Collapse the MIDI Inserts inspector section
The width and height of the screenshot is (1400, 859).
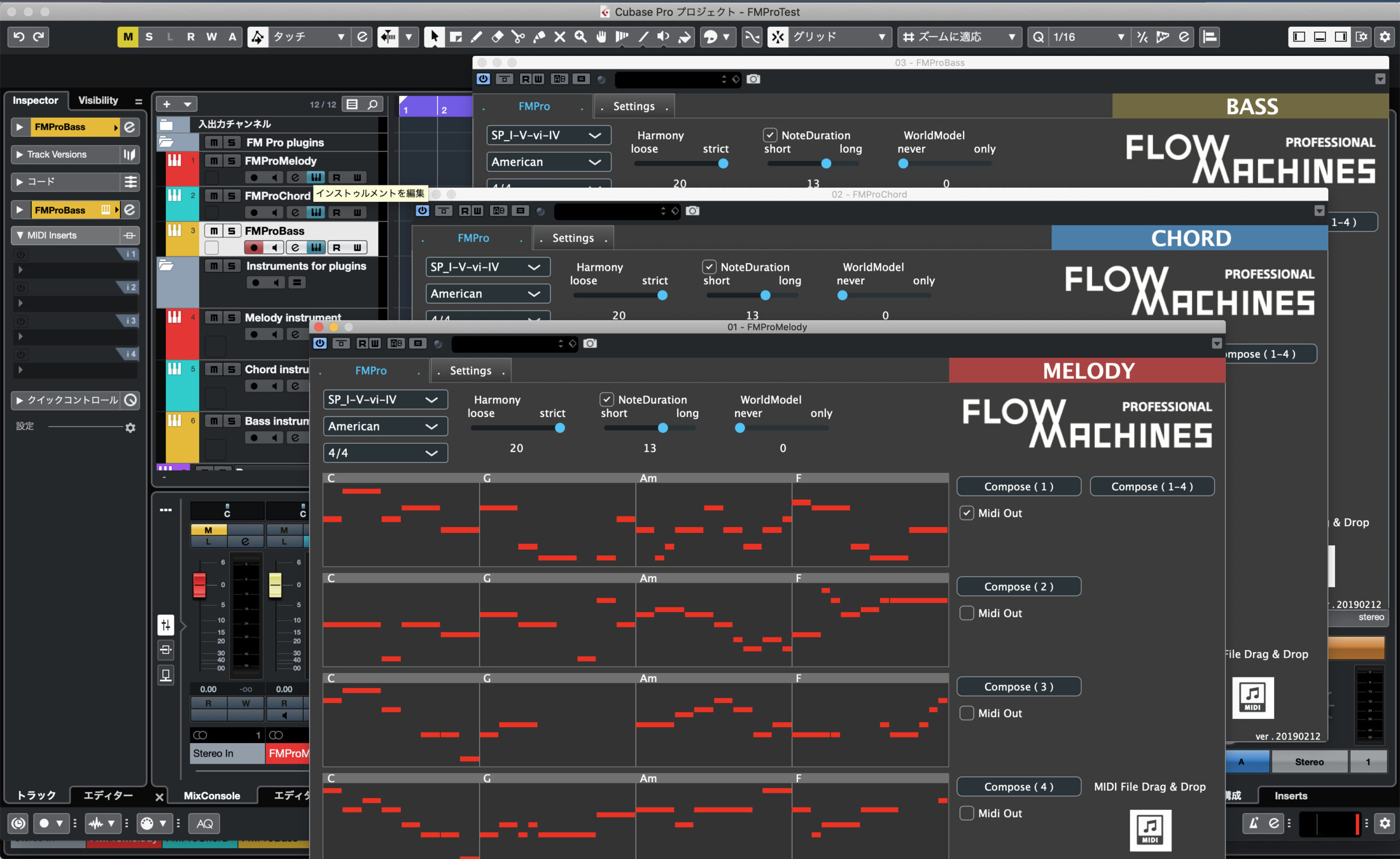click(x=20, y=235)
